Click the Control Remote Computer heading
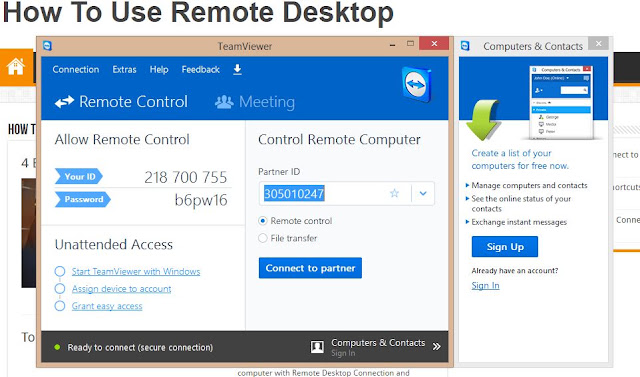This screenshot has height=377, width=640. 339,140
